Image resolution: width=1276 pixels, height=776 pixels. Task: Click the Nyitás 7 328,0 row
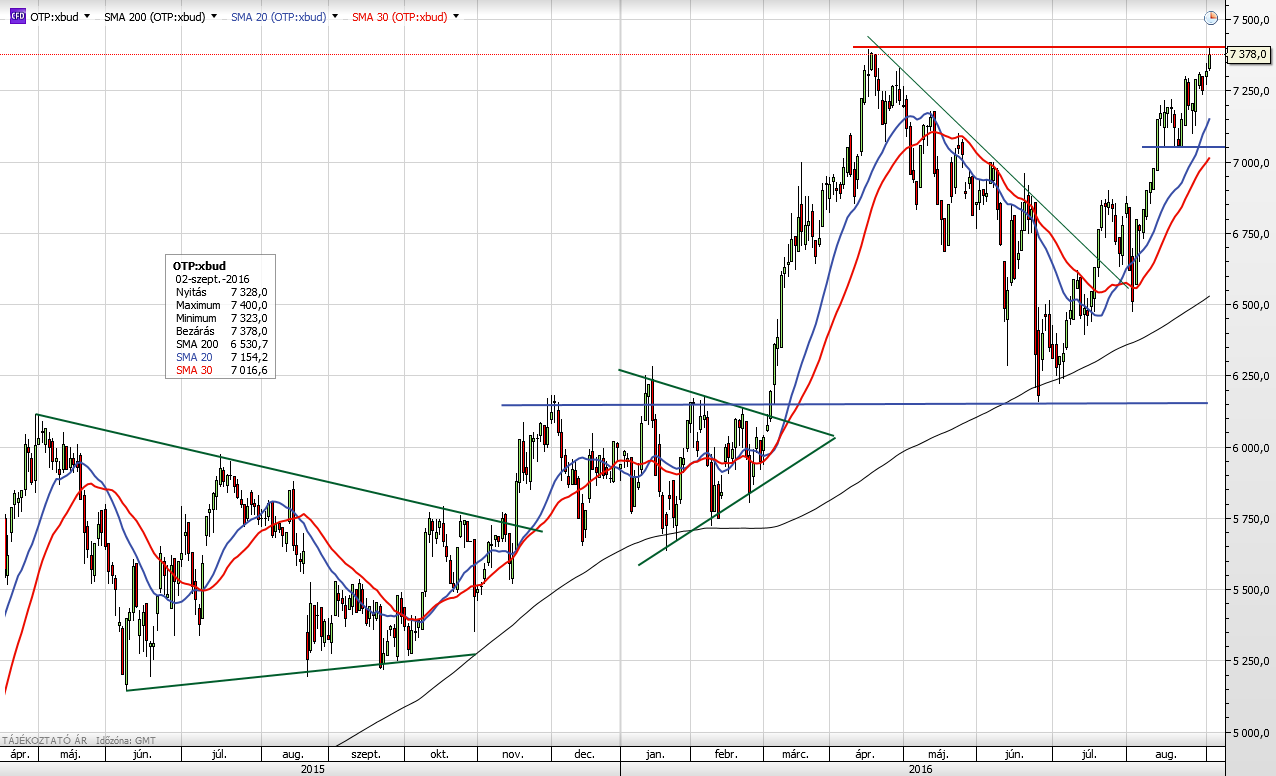click(x=221, y=292)
